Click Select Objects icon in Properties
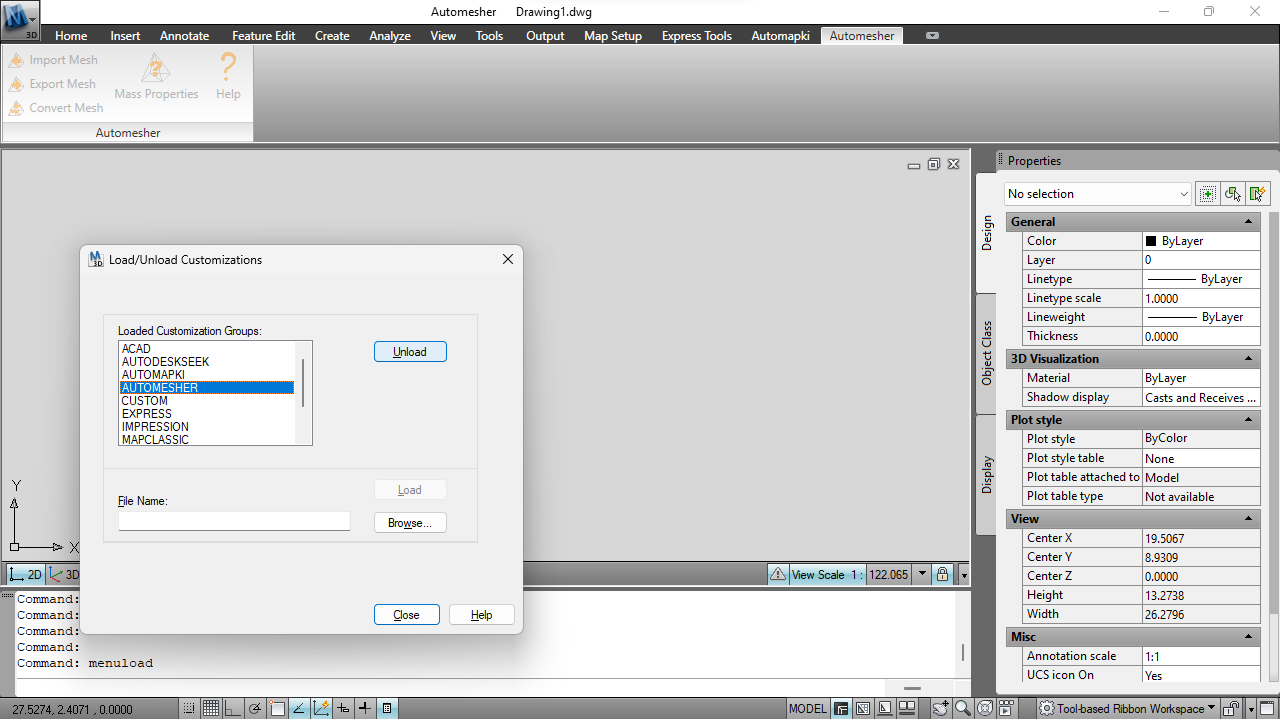The width and height of the screenshot is (1280, 720). (x=1233, y=194)
